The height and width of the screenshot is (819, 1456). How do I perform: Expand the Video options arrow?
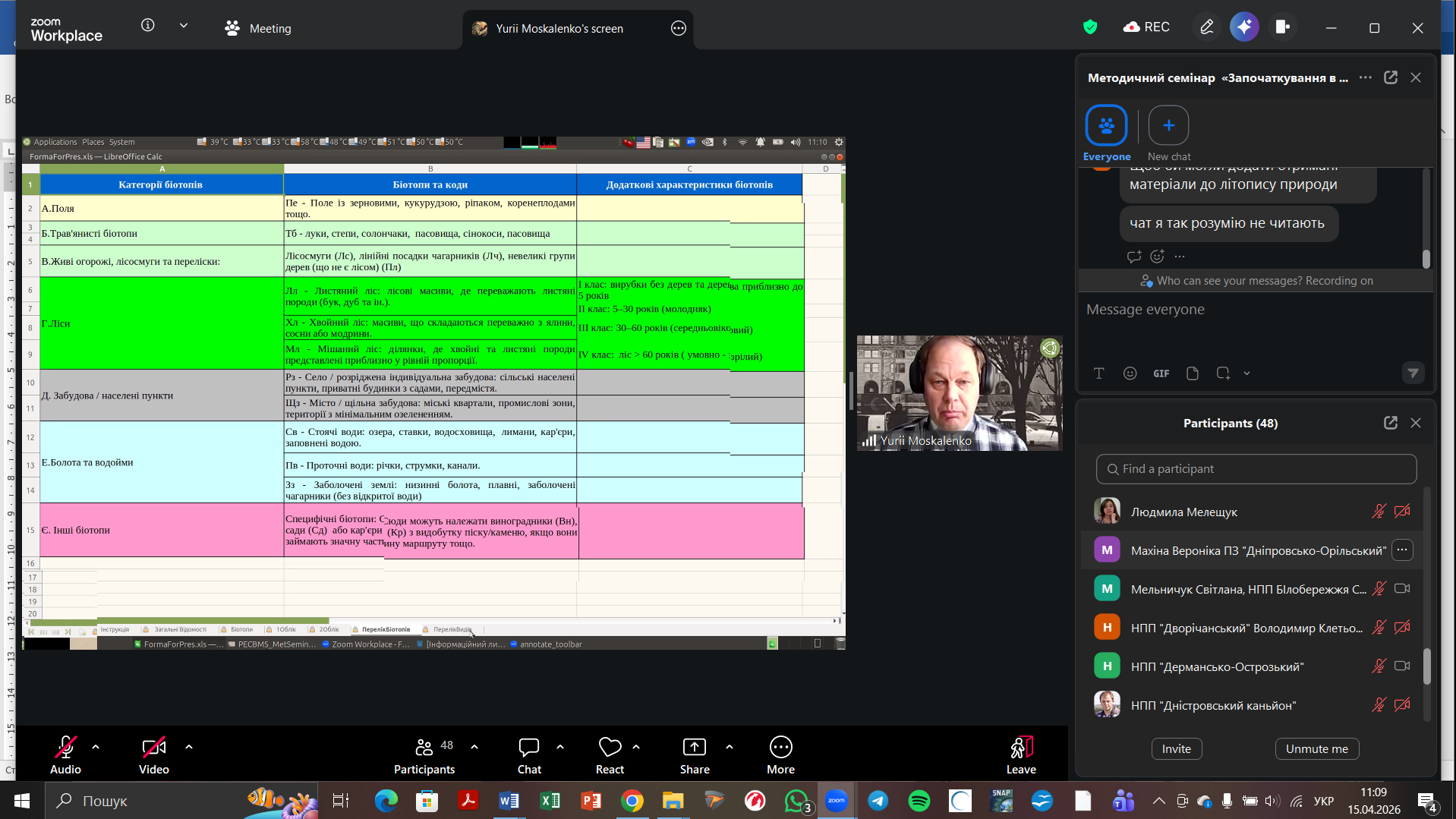coord(189,747)
